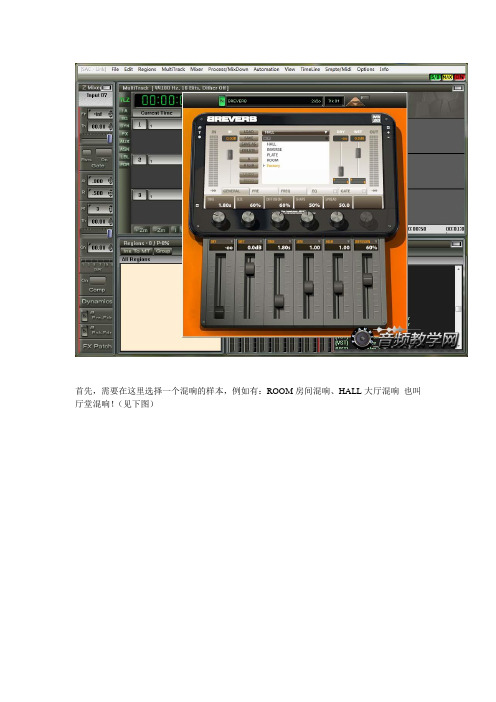496x702 pixels.
Task: Click the SPREAD knob under 50.0
Action: coord(337,218)
